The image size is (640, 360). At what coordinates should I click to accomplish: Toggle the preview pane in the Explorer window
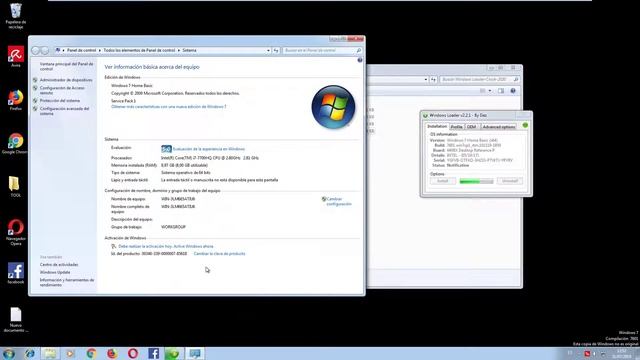(501, 91)
